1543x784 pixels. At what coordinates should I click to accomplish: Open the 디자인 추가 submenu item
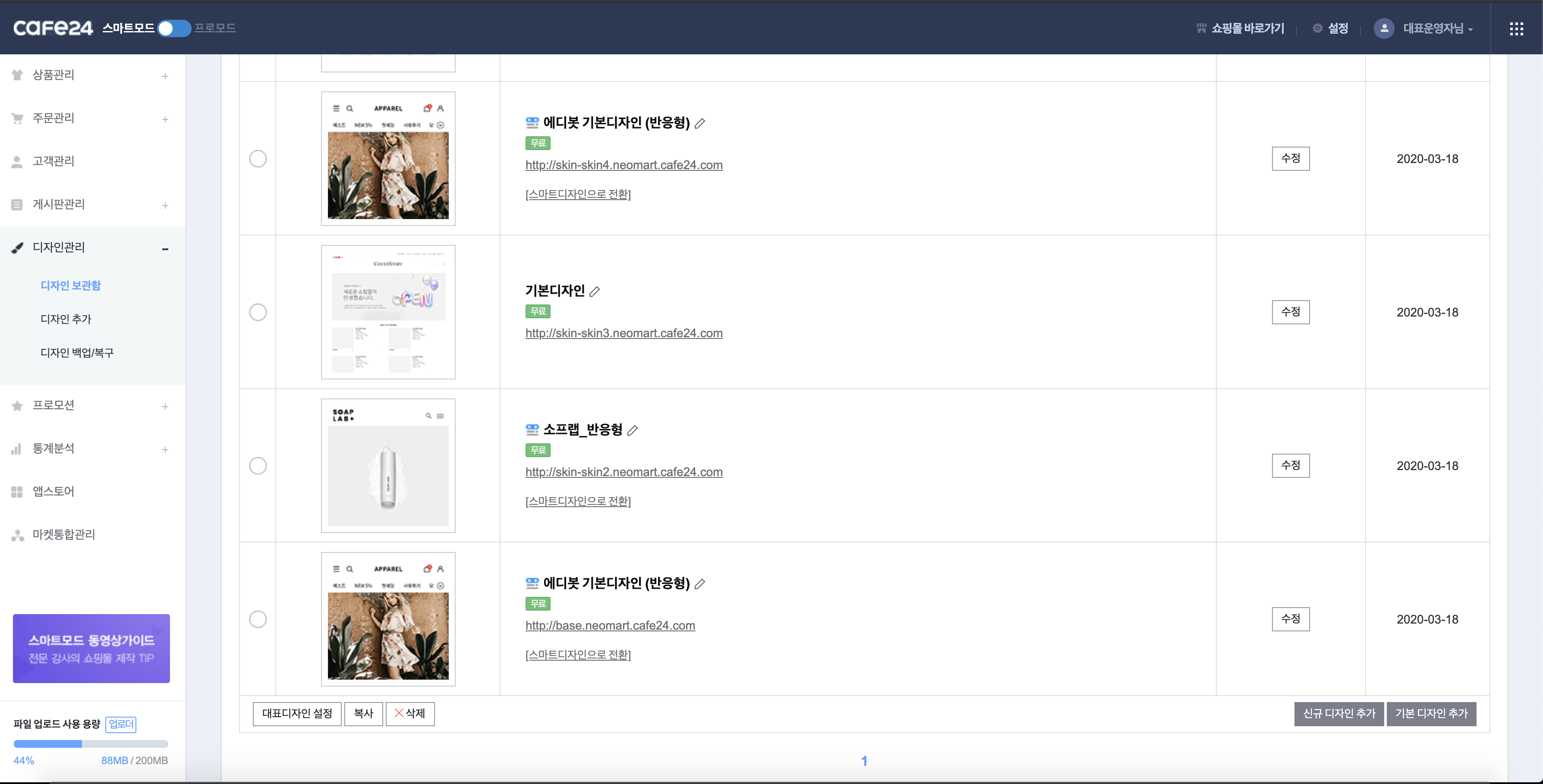[x=66, y=319]
